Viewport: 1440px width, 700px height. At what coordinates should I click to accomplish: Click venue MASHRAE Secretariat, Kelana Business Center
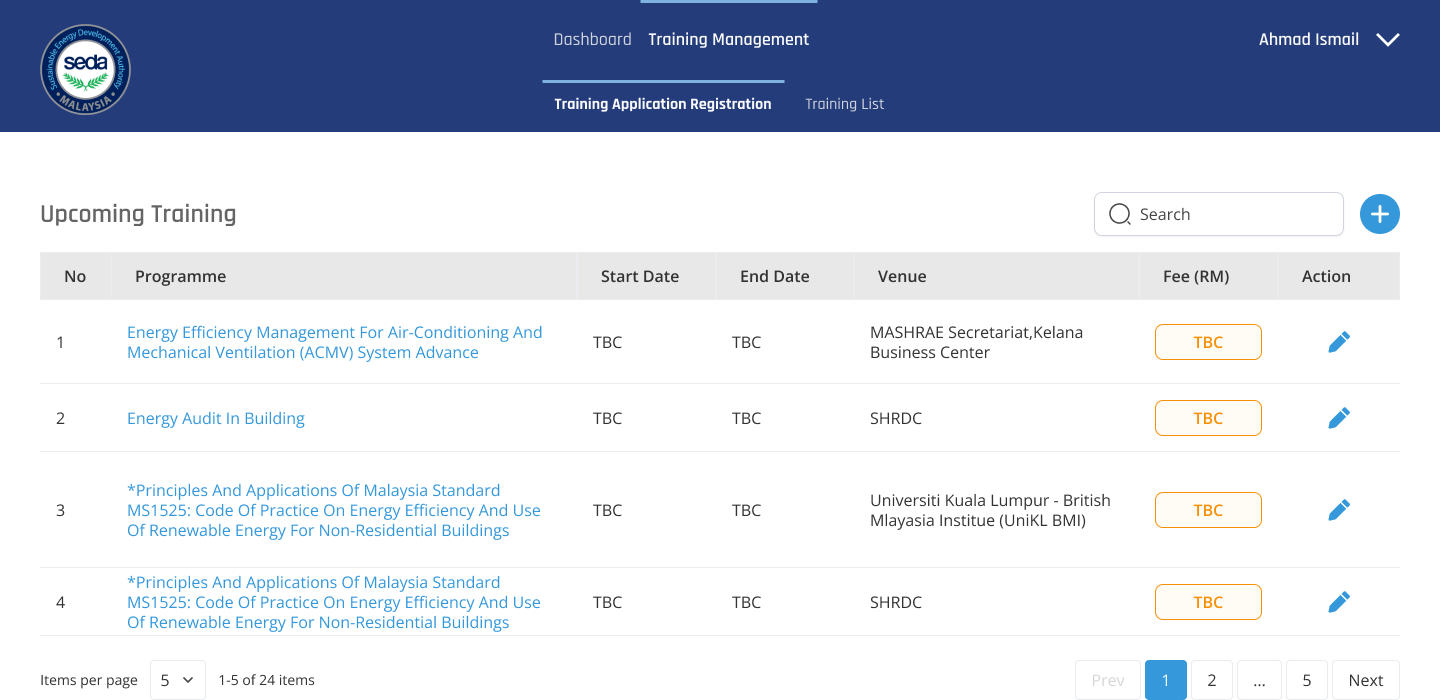[977, 342]
